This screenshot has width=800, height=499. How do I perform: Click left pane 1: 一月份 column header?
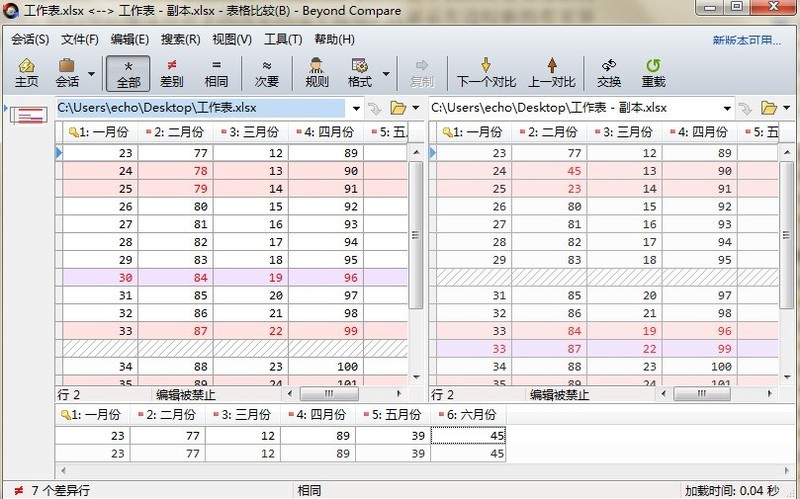(x=100, y=132)
